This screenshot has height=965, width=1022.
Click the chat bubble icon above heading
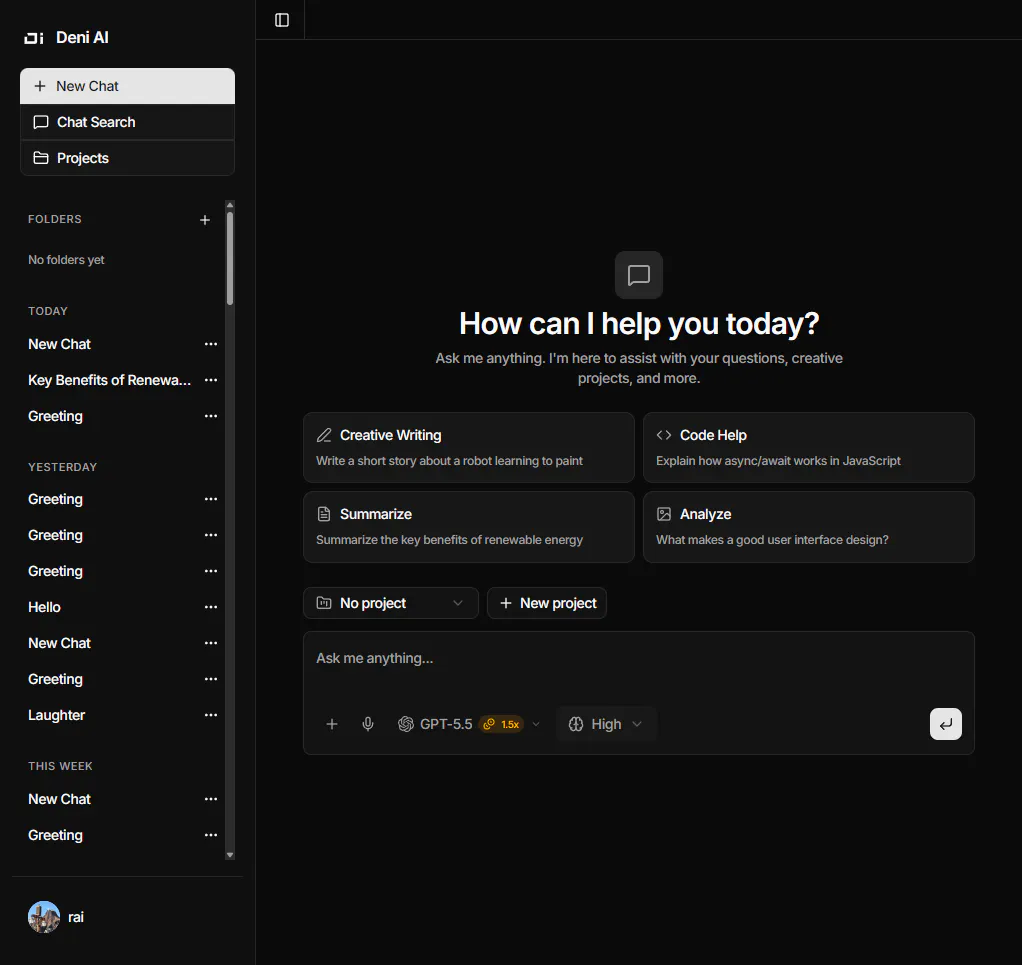(x=639, y=275)
